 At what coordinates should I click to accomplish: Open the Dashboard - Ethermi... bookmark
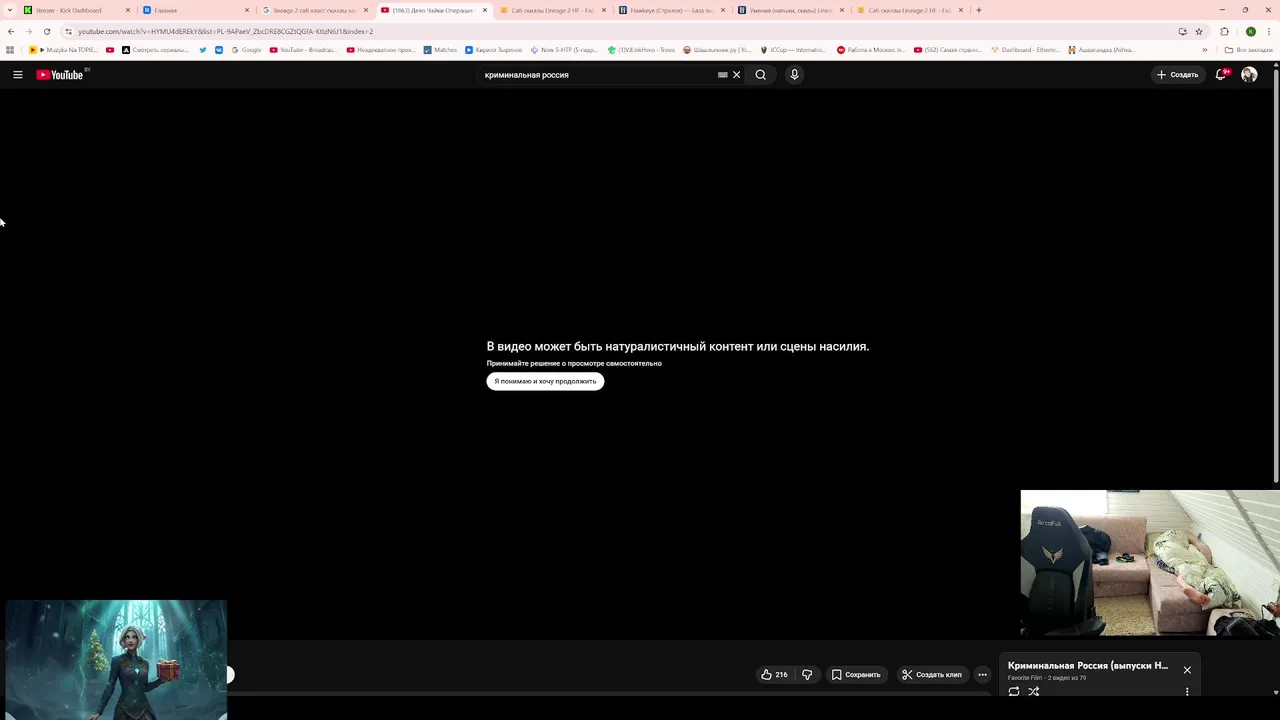pos(1025,50)
